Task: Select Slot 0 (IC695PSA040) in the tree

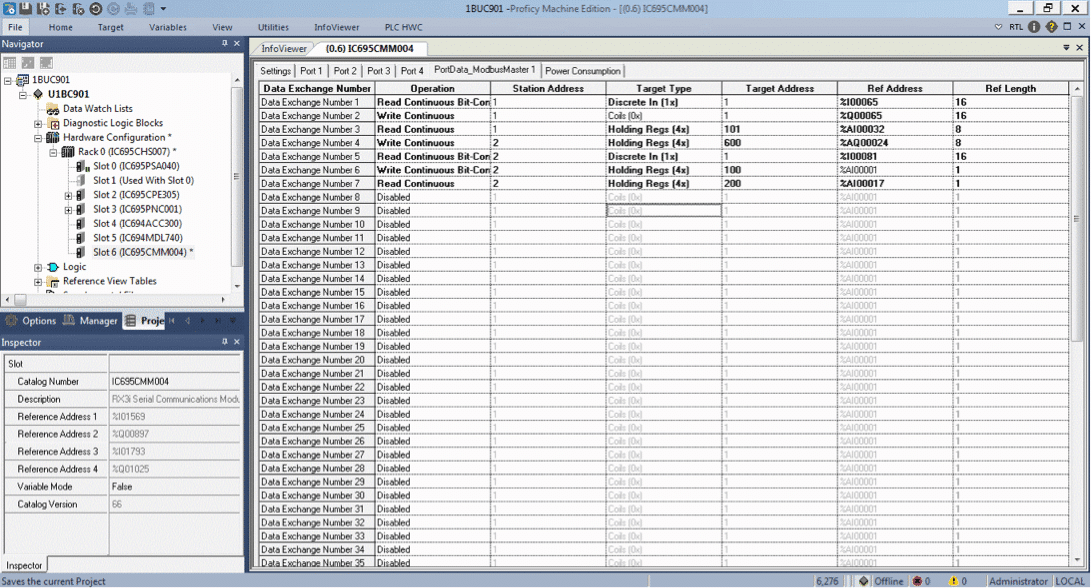Action: [x=136, y=166]
